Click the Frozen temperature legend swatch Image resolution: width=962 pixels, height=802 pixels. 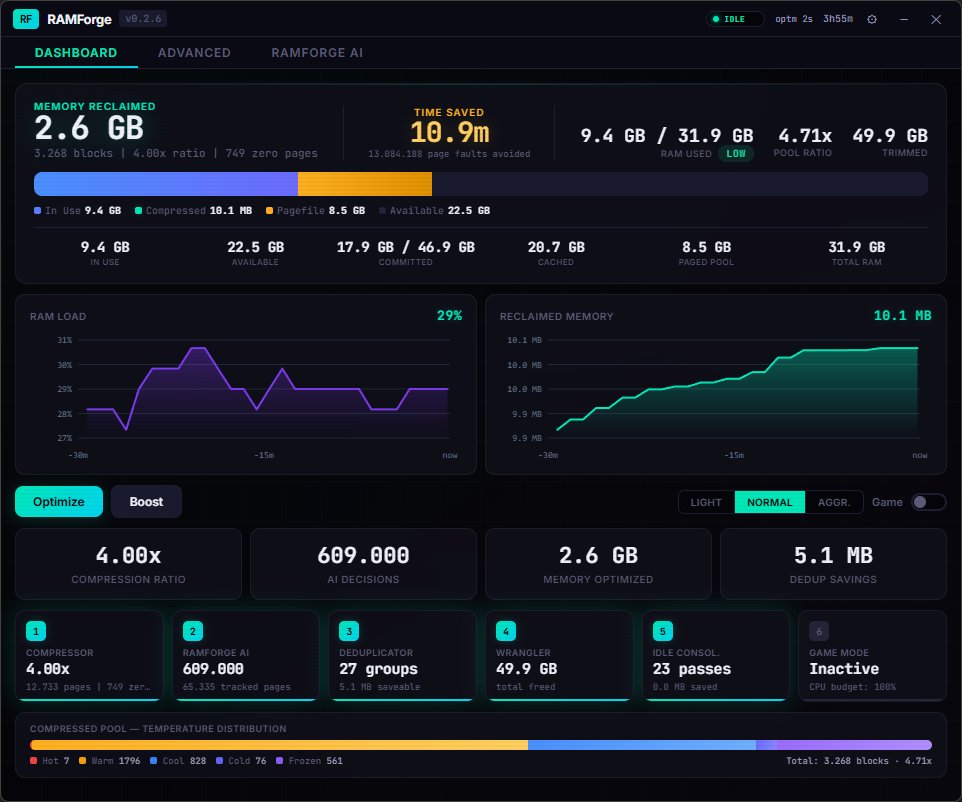tap(279, 760)
